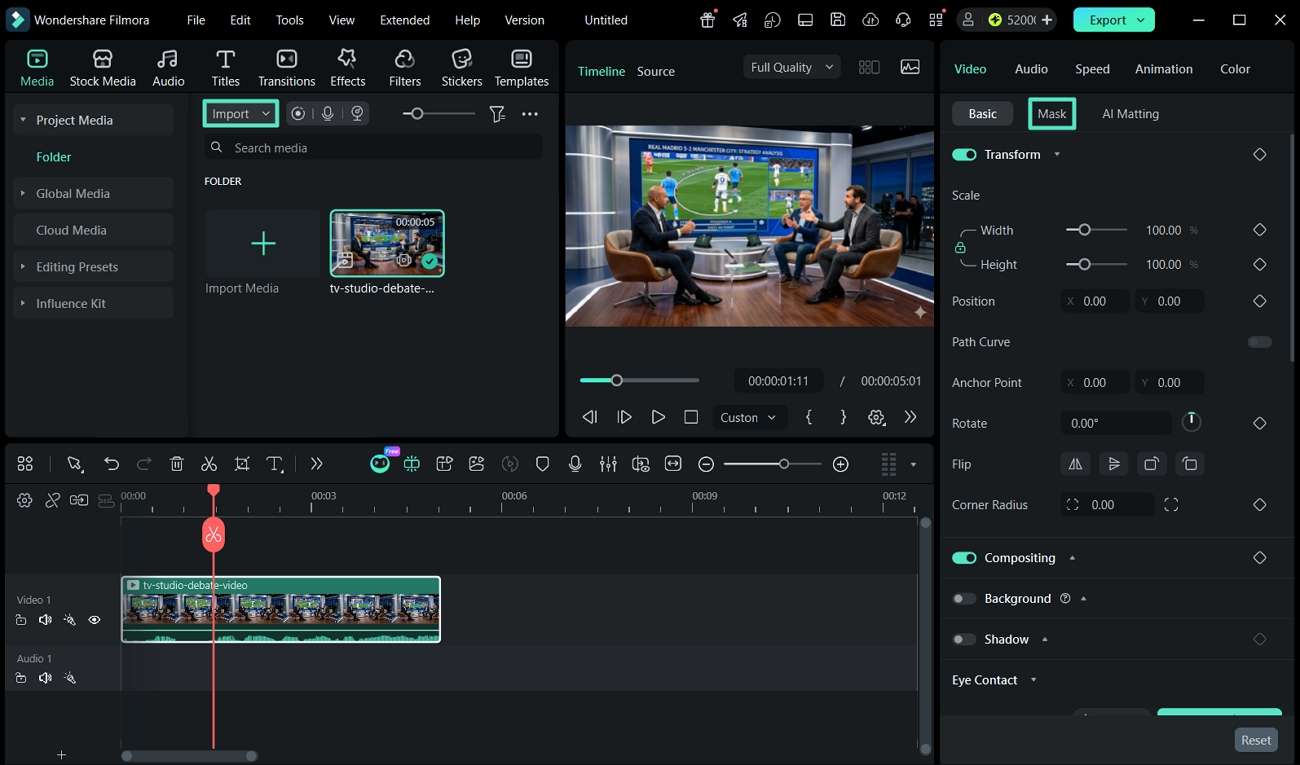Open the Filters panel
Screen dimensions: 1300x765
[405, 68]
